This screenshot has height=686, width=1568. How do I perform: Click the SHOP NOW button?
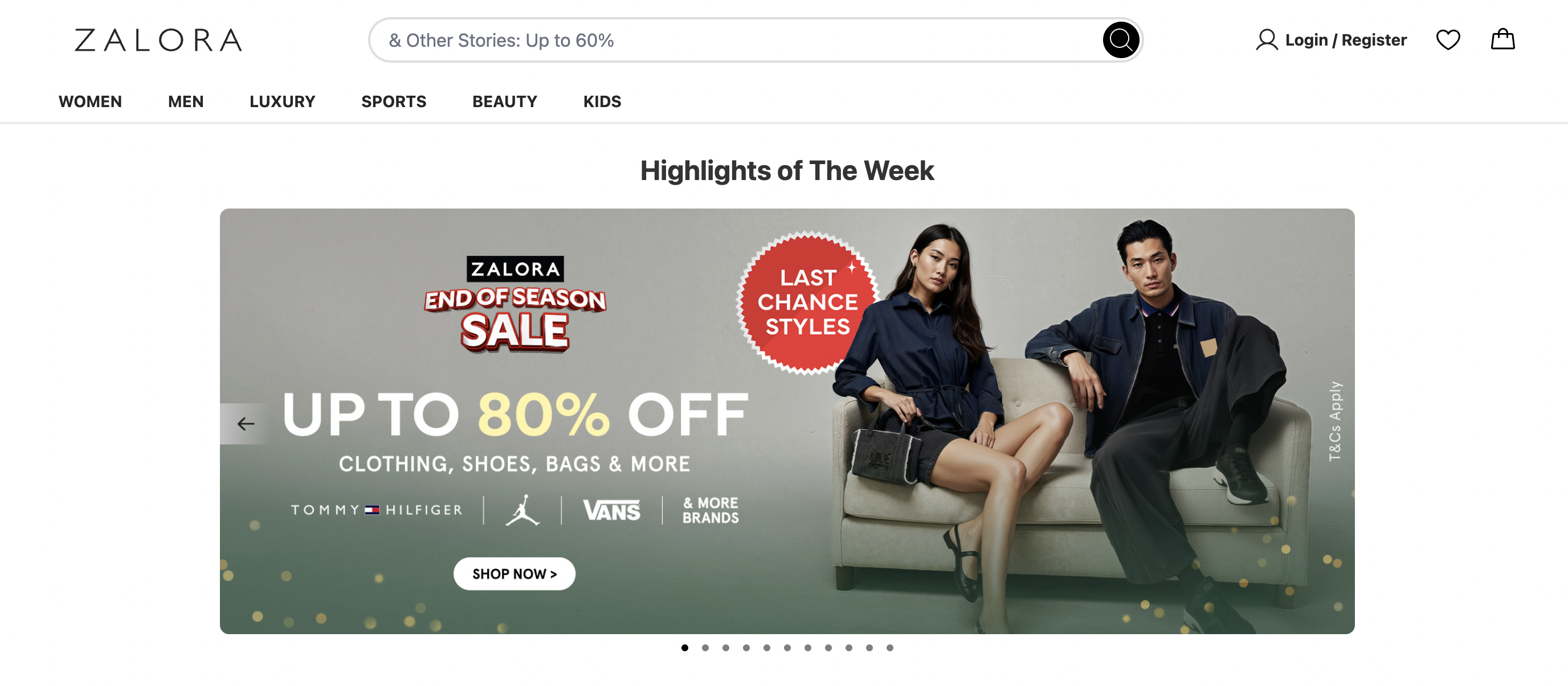pos(514,574)
